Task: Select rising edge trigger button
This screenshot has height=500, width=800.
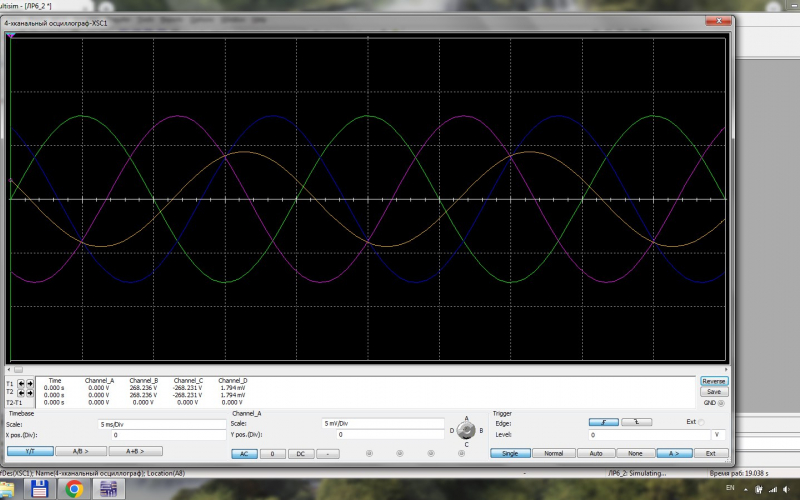Action: point(604,422)
